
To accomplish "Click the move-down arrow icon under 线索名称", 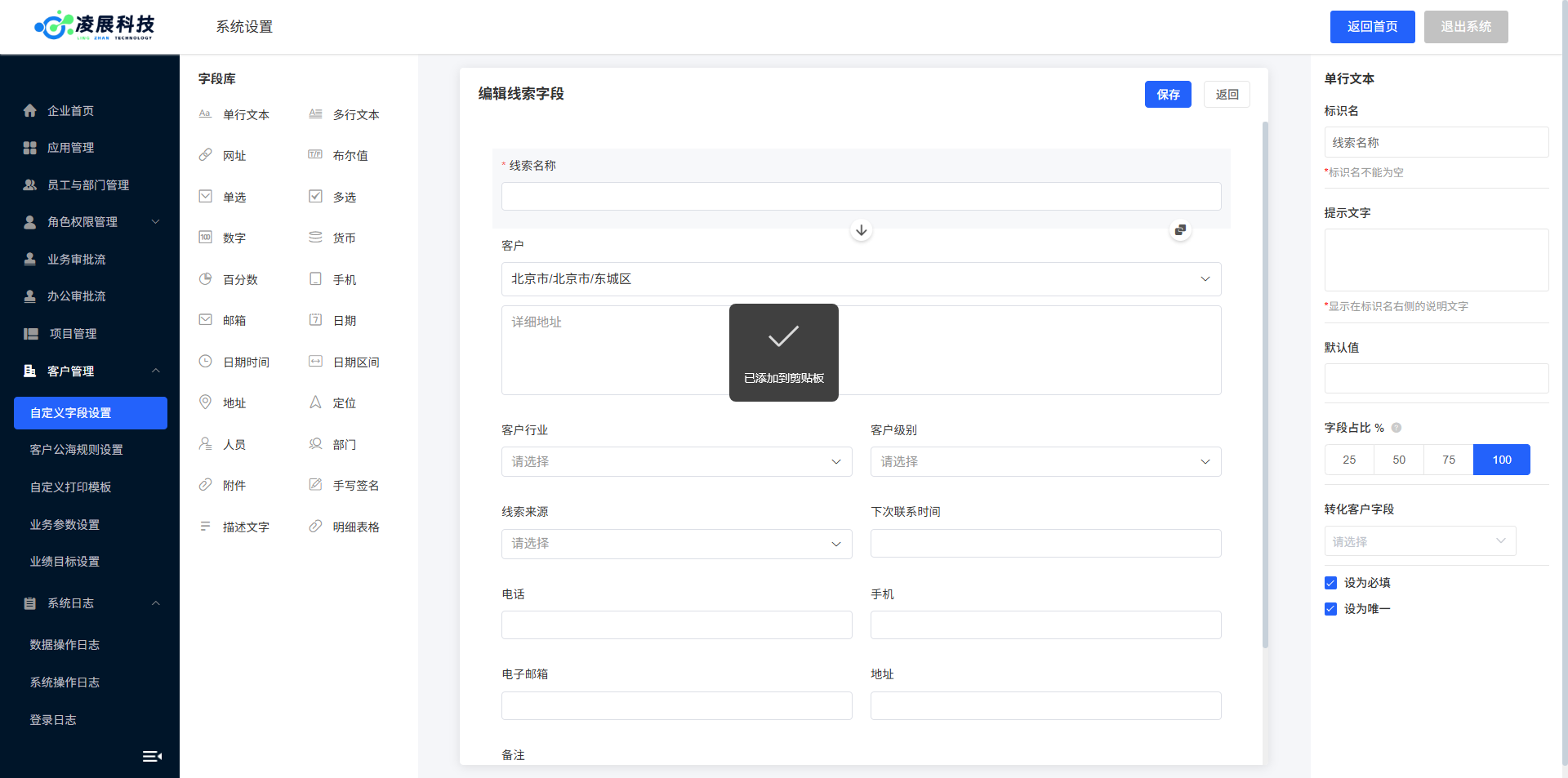I will pos(861,230).
